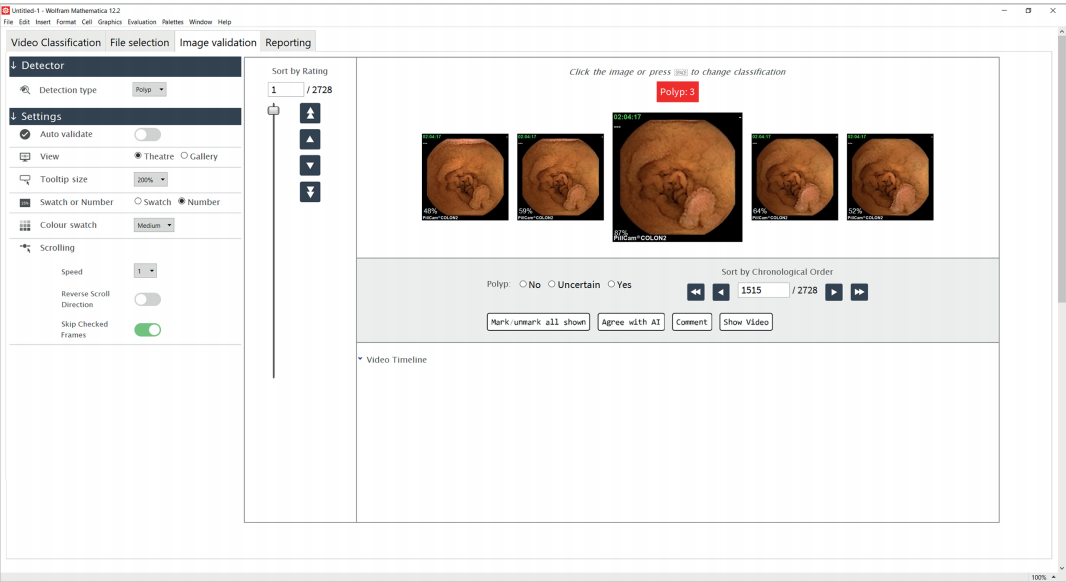Open the File menu
1066x582 pixels.
(8, 22)
